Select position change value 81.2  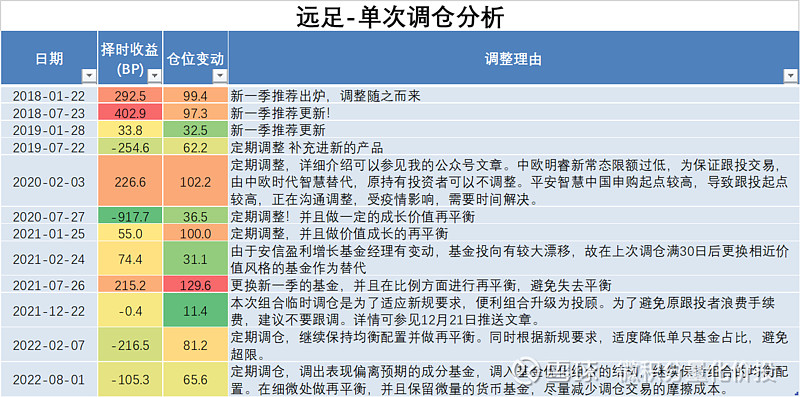[x=195, y=345]
